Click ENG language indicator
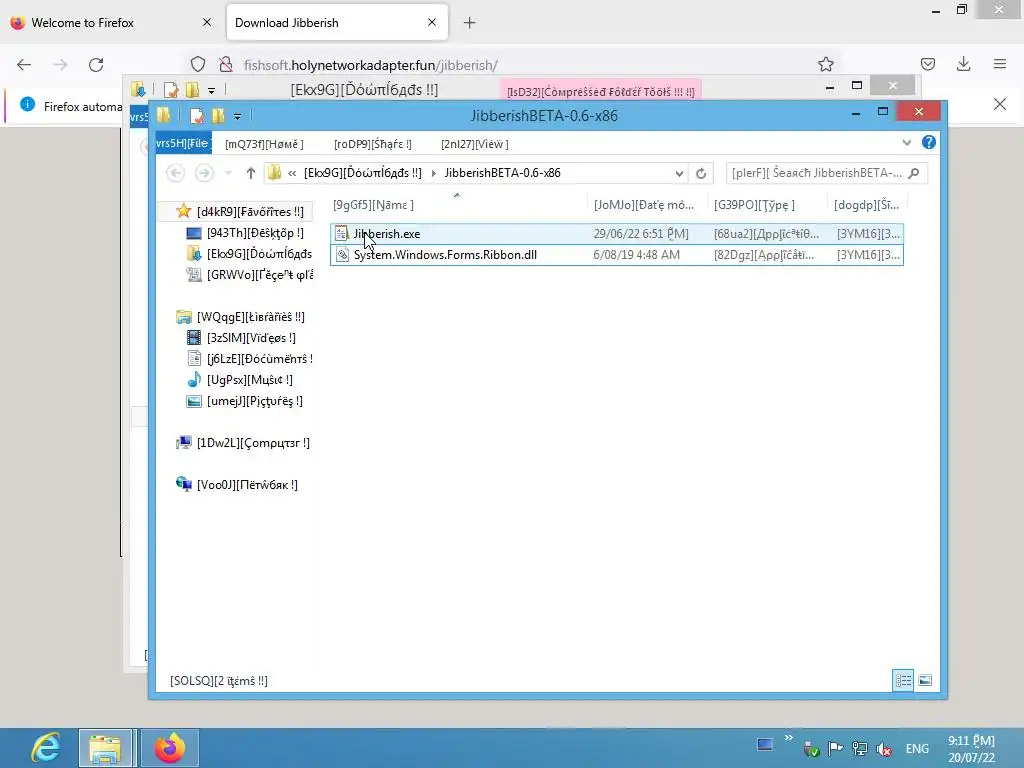Image resolution: width=1024 pixels, height=768 pixels. tap(917, 749)
